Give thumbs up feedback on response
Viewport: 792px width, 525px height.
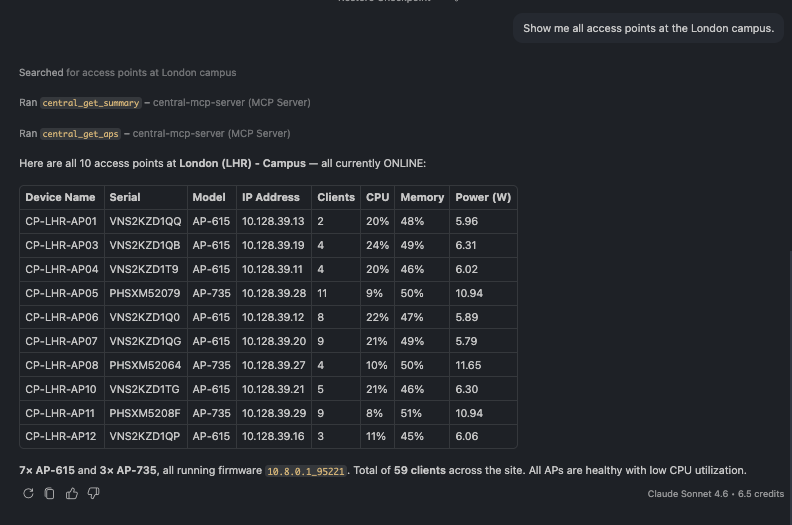[x=72, y=493]
